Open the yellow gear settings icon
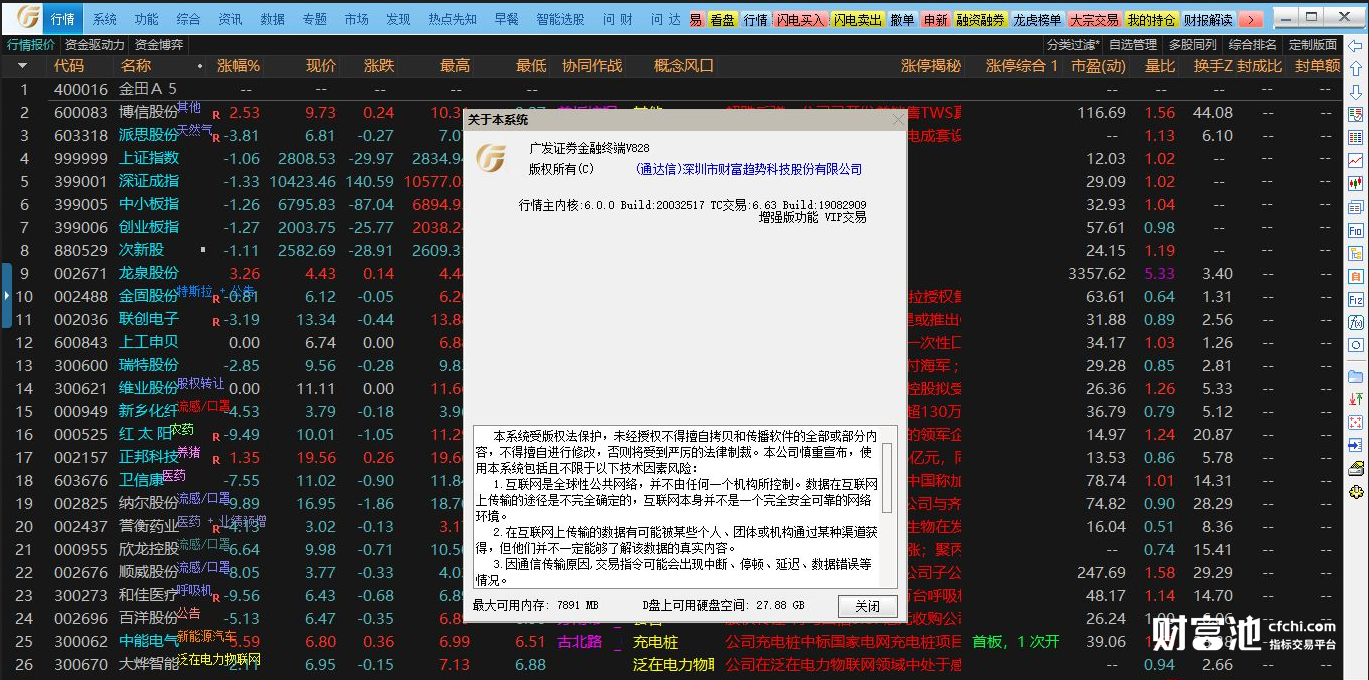The image size is (1369, 680). coord(1356,491)
